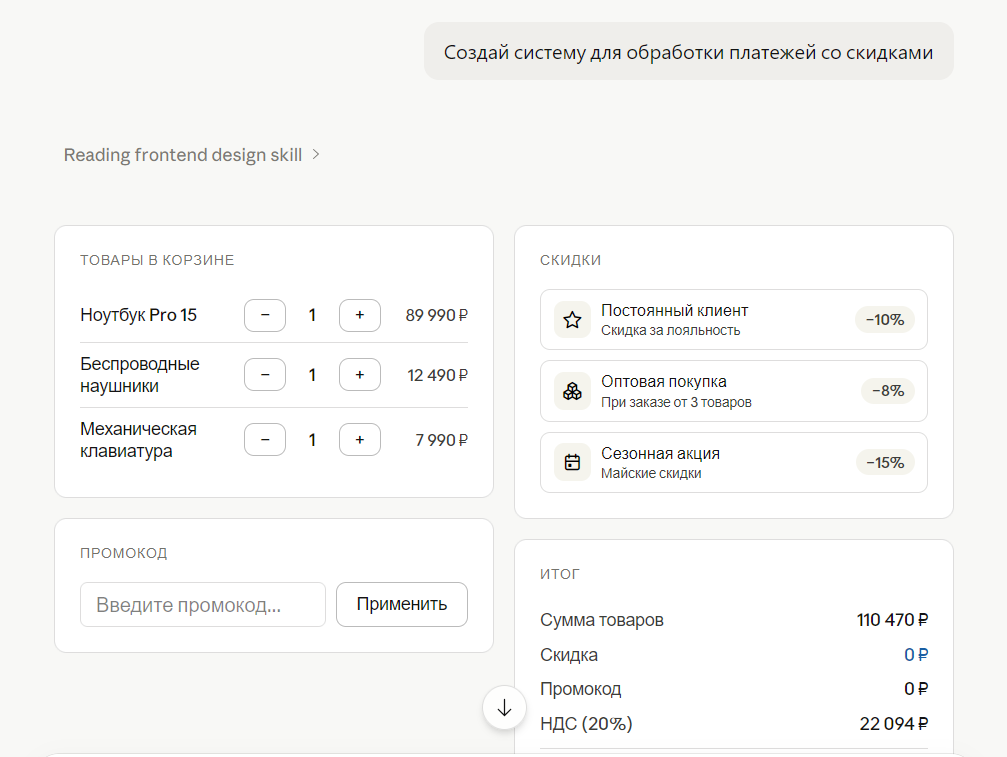
Task: Toggle the Сезонная акция discount card
Action: pos(733,462)
